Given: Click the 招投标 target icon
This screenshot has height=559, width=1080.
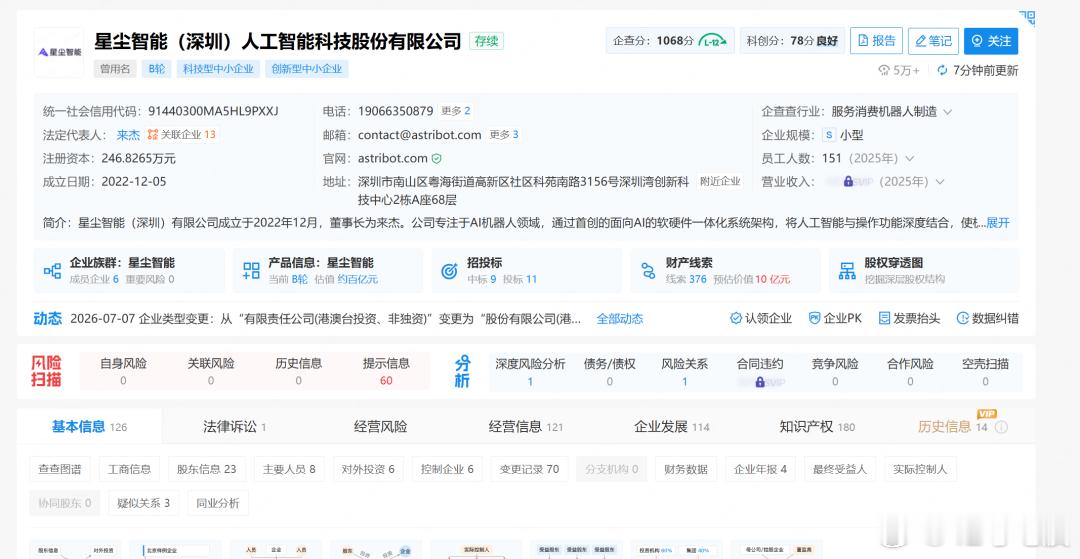Looking at the screenshot, I should pos(449,271).
